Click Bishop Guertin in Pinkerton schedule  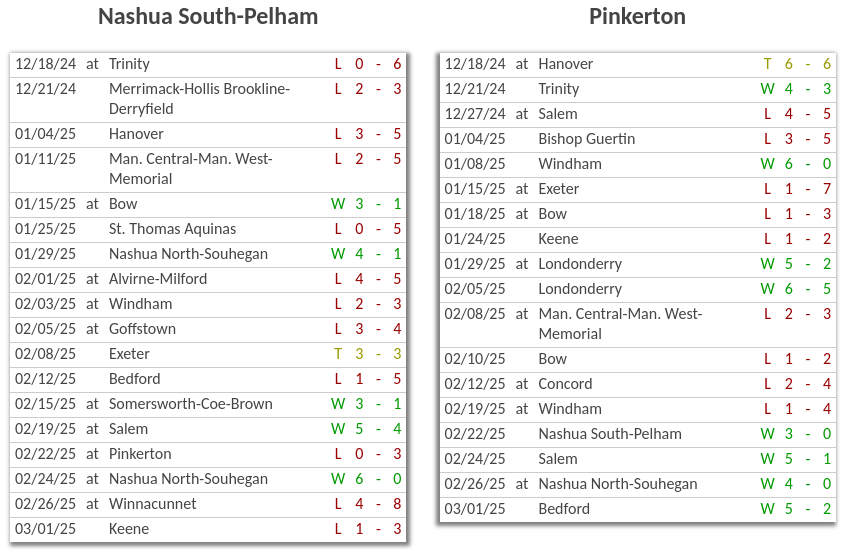pos(586,139)
